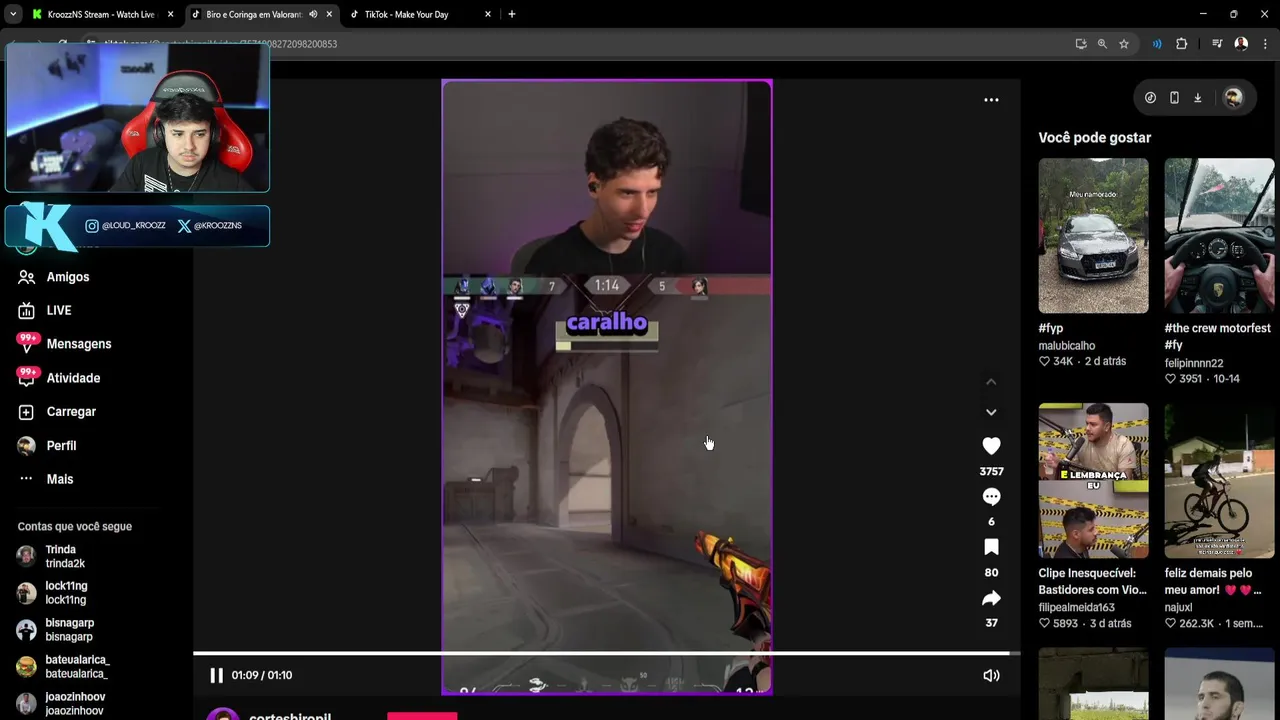Close the KroozzNS Stream tab
Image resolution: width=1280 pixels, height=720 pixels.
pyautogui.click(x=170, y=15)
